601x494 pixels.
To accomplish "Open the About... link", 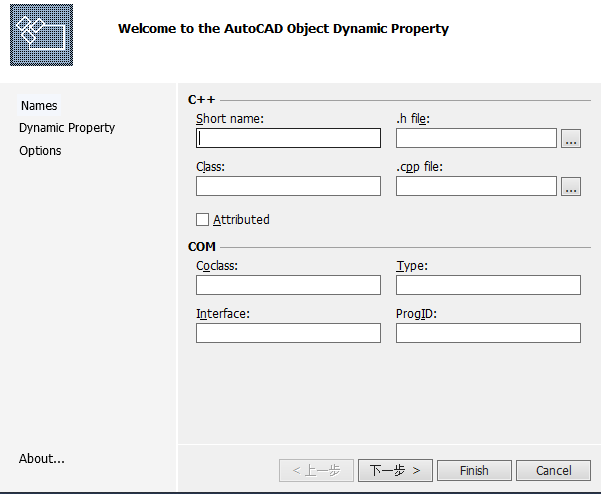I will (x=42, y=458).
